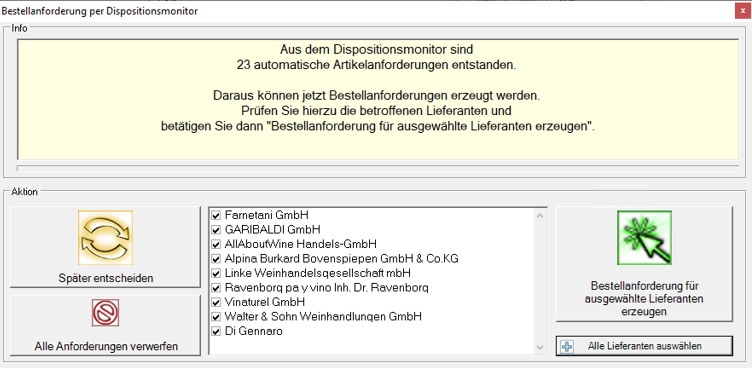
Task: Uncheck the Di Gennaro checkbox
Action: [216, 331]
